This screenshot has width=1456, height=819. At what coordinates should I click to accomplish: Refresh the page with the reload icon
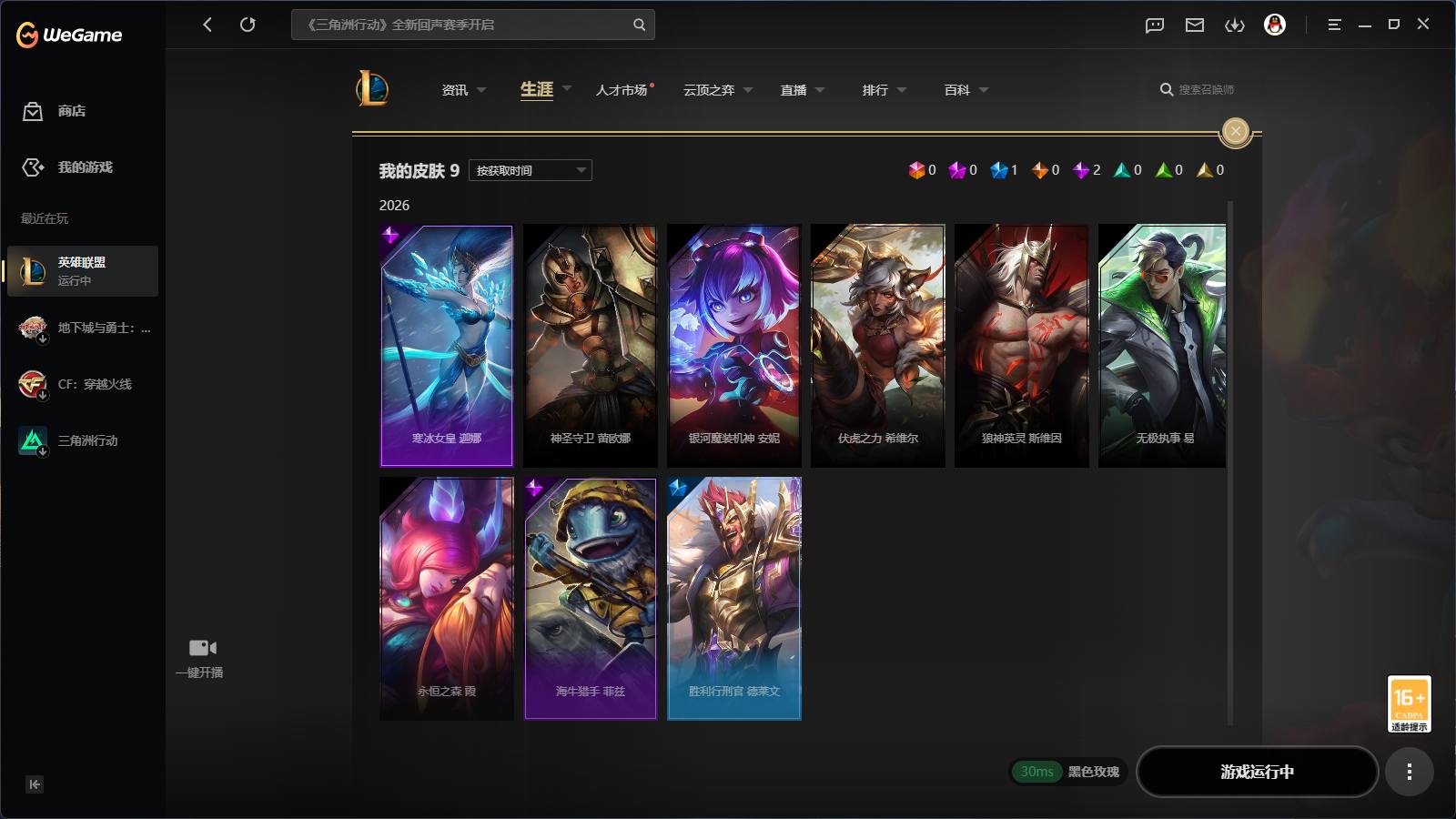coord(248,25)
